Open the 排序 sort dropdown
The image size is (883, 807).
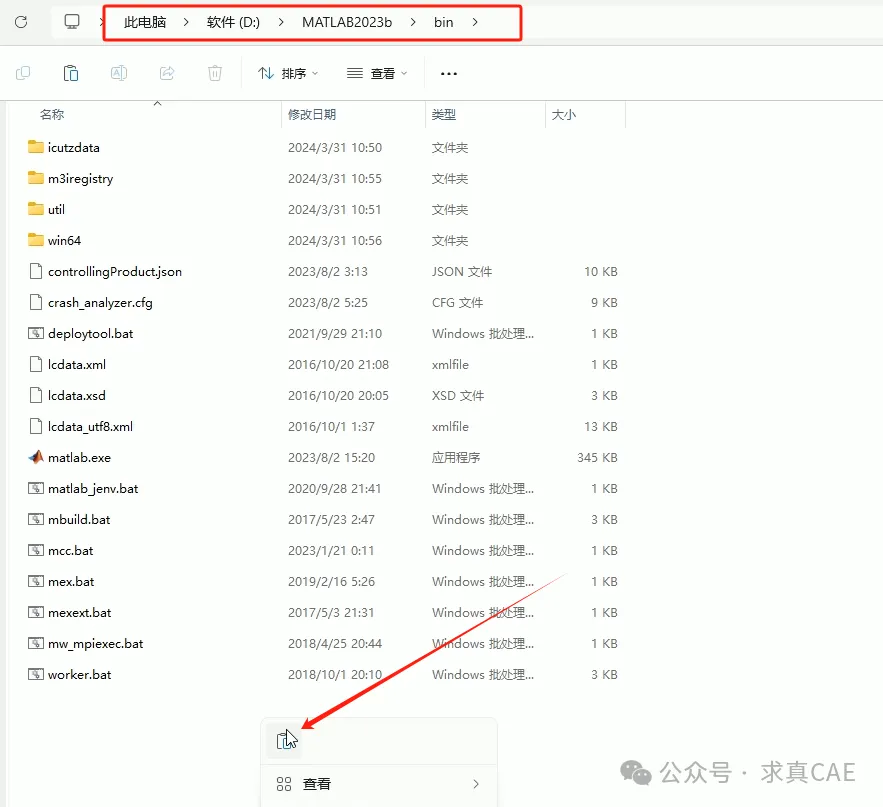coord(288,73)
